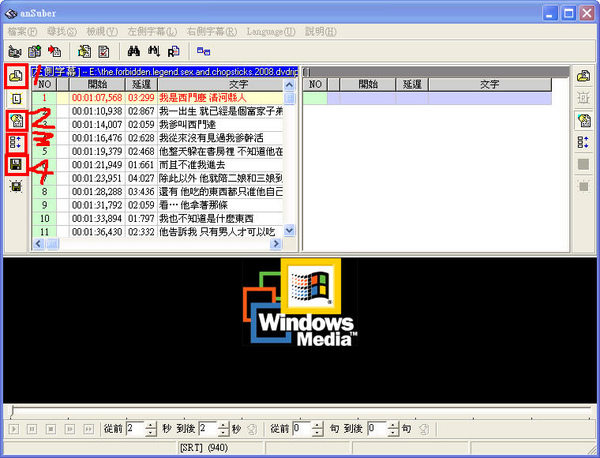Click the left panel 開始 column header
The image size is (600, 458).
click(97, 84)
